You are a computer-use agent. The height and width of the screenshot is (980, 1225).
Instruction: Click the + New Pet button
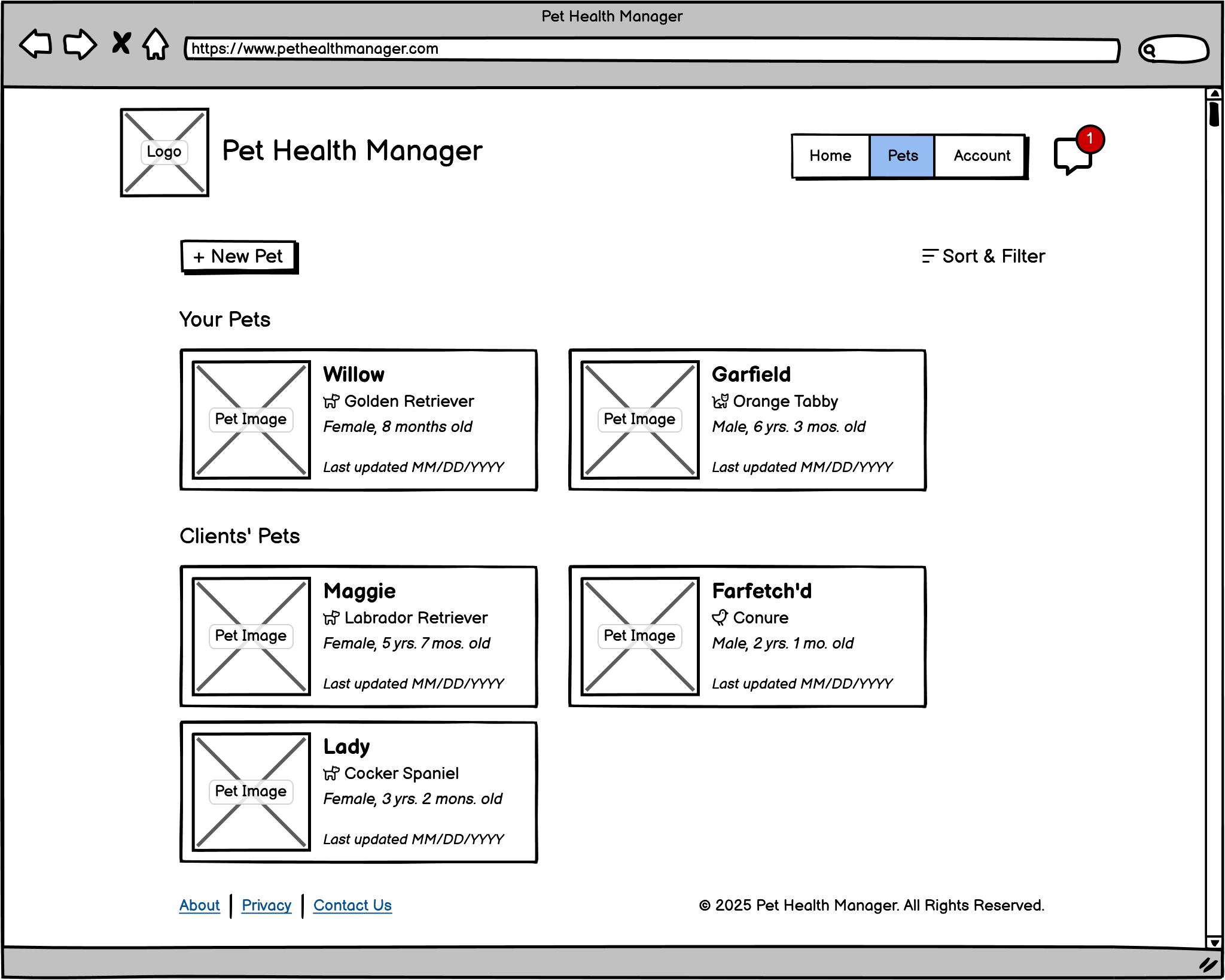click(x=238, y=257)
